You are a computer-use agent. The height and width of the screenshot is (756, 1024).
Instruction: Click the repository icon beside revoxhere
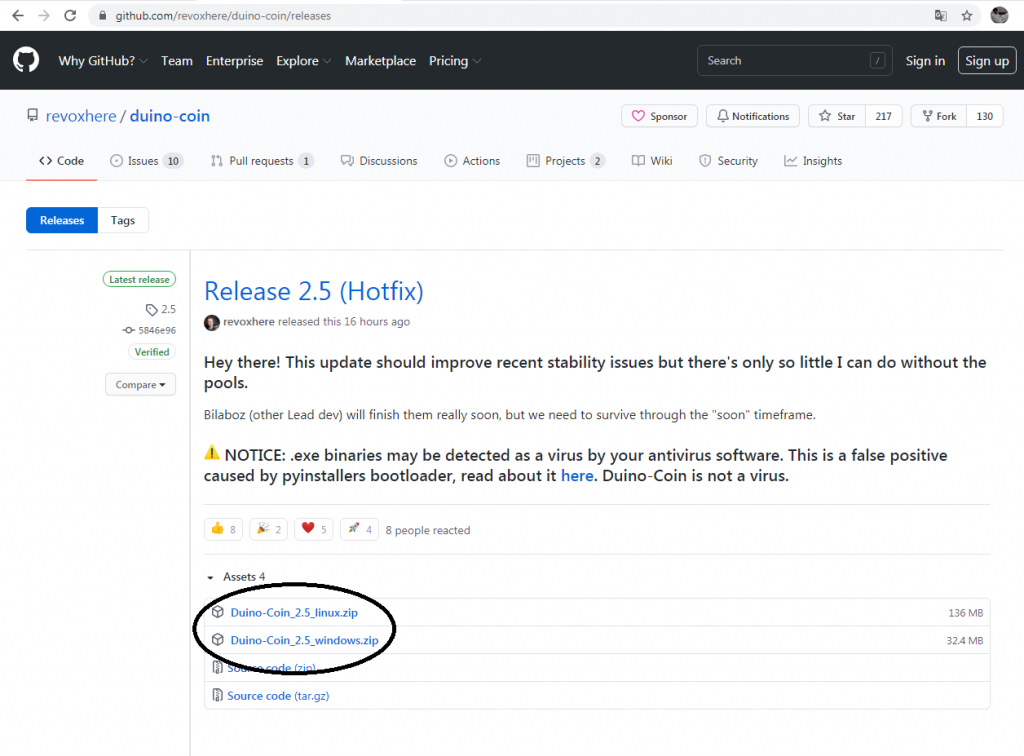pyautogui.click(x=32, y=116)
